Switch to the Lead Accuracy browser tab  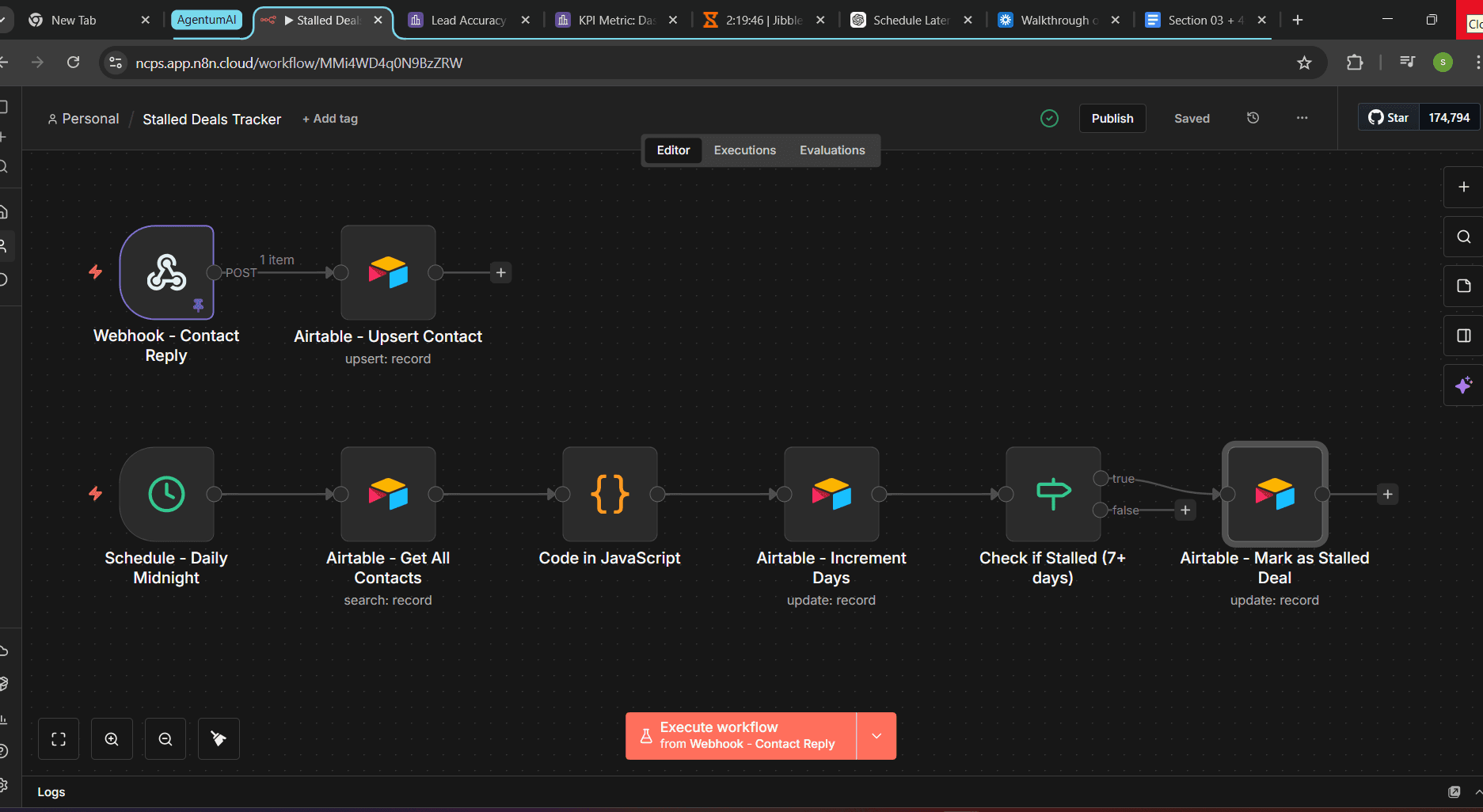click(467, 21)
